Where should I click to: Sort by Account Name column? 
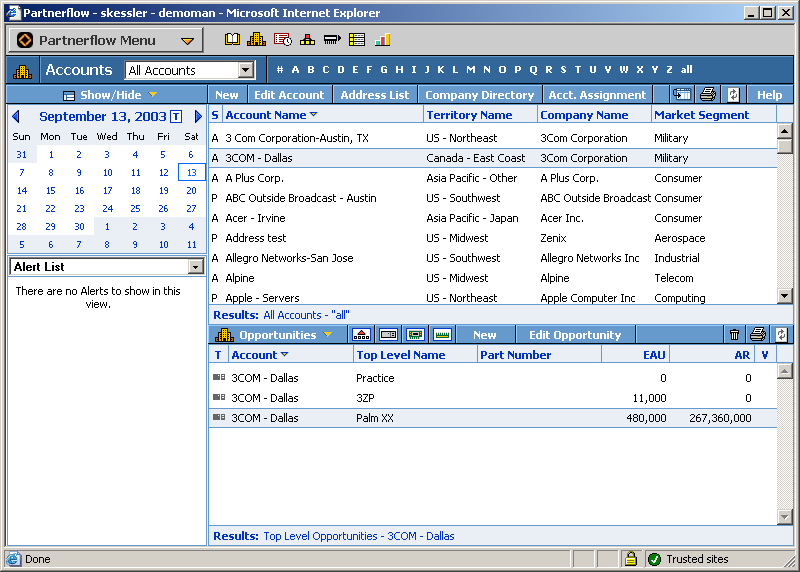click(x=271, y=115)
